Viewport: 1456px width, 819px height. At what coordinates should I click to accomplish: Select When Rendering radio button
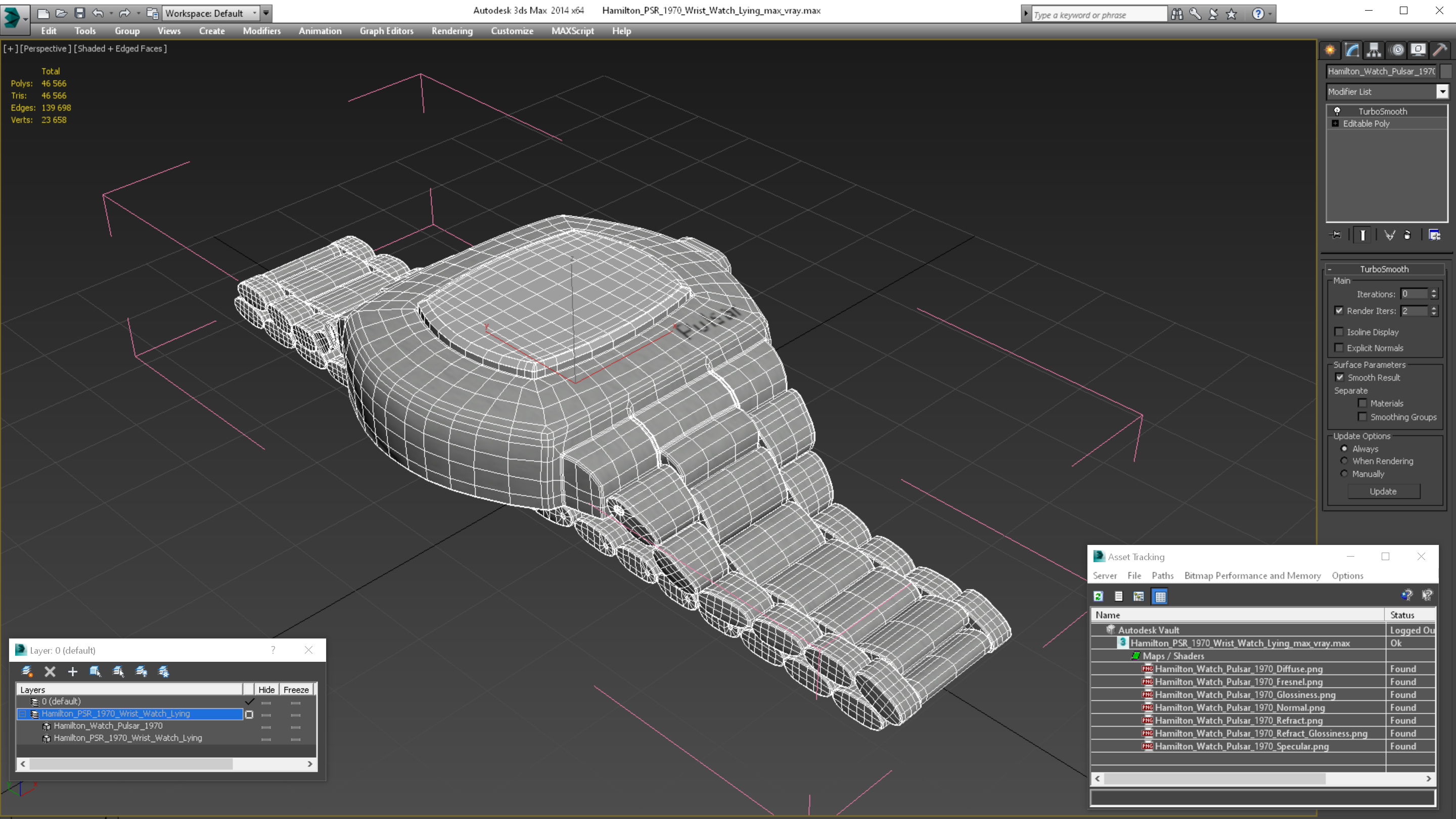point(1345,461)
